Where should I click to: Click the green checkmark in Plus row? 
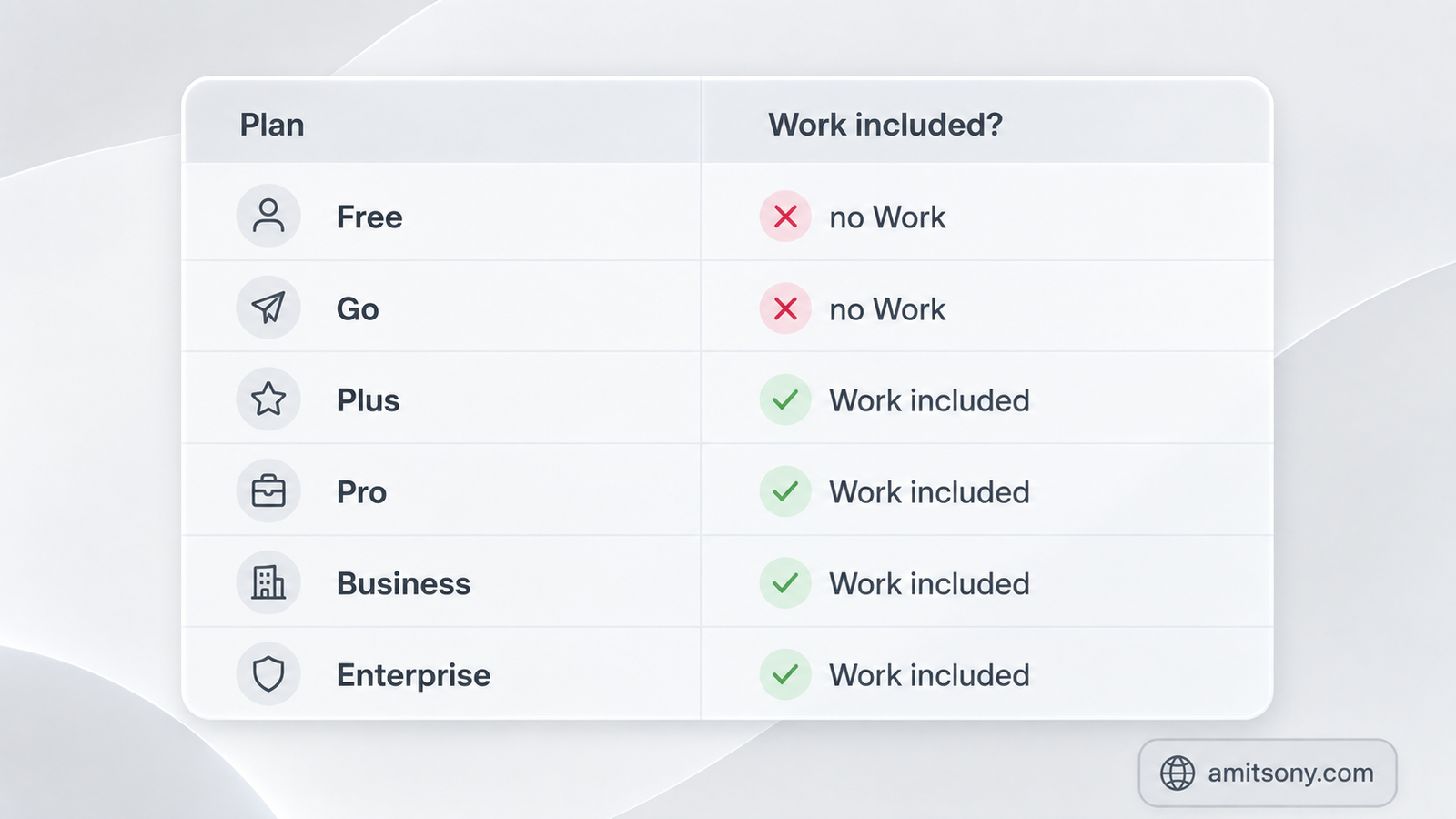(x=785, y=399)
